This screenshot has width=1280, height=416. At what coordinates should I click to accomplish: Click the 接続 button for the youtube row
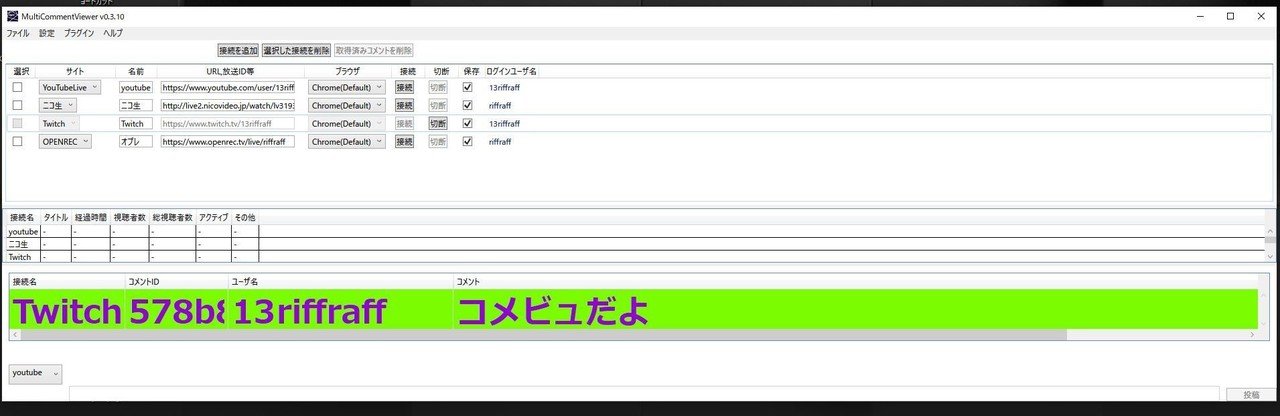(x=404, y=87)
